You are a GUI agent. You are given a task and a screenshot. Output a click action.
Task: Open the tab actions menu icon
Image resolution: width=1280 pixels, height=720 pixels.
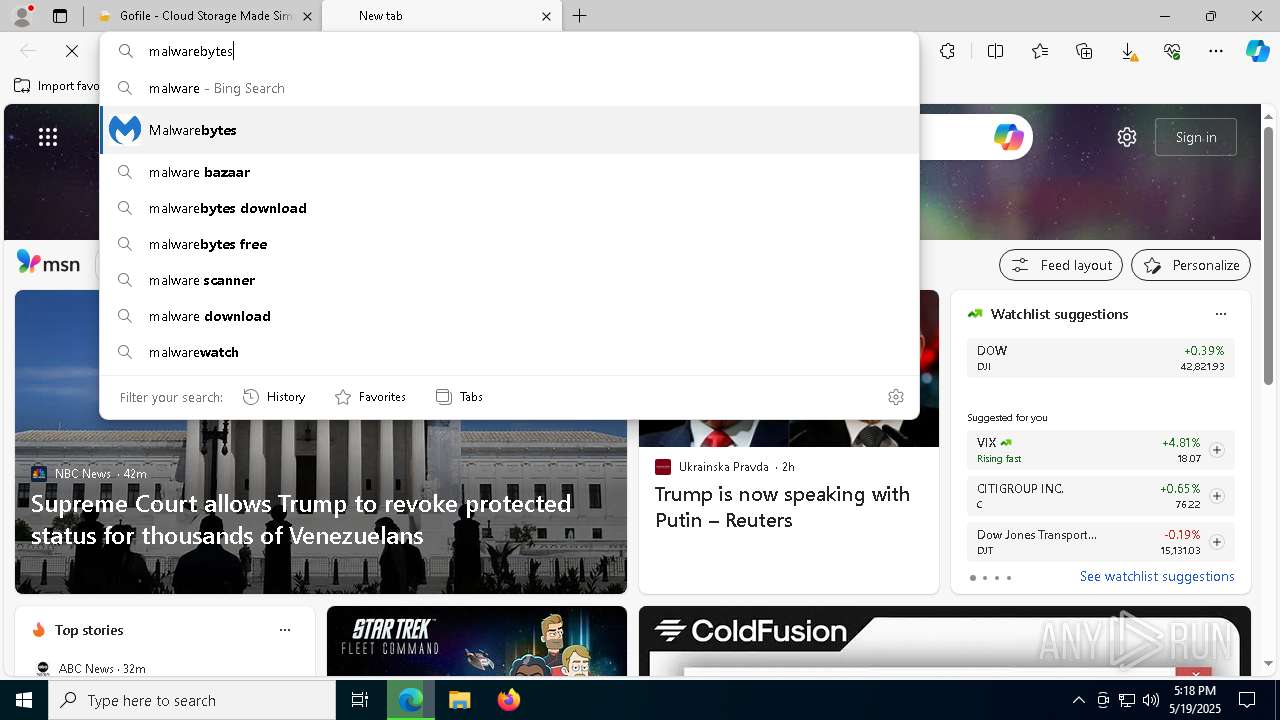[60, 16]
